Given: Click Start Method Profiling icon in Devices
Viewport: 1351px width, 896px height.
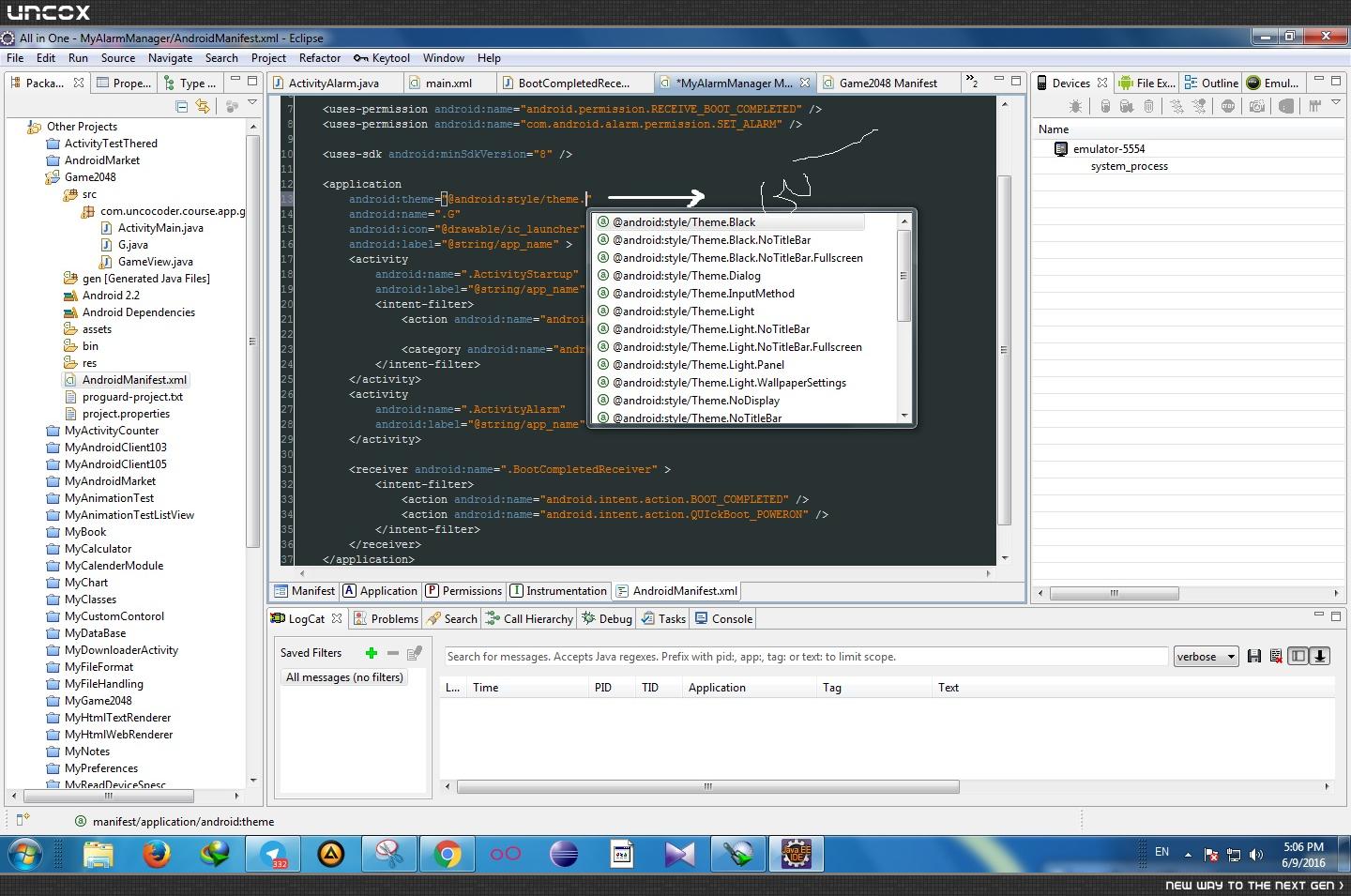Looking at the screenshot, I should point(1199,107).
